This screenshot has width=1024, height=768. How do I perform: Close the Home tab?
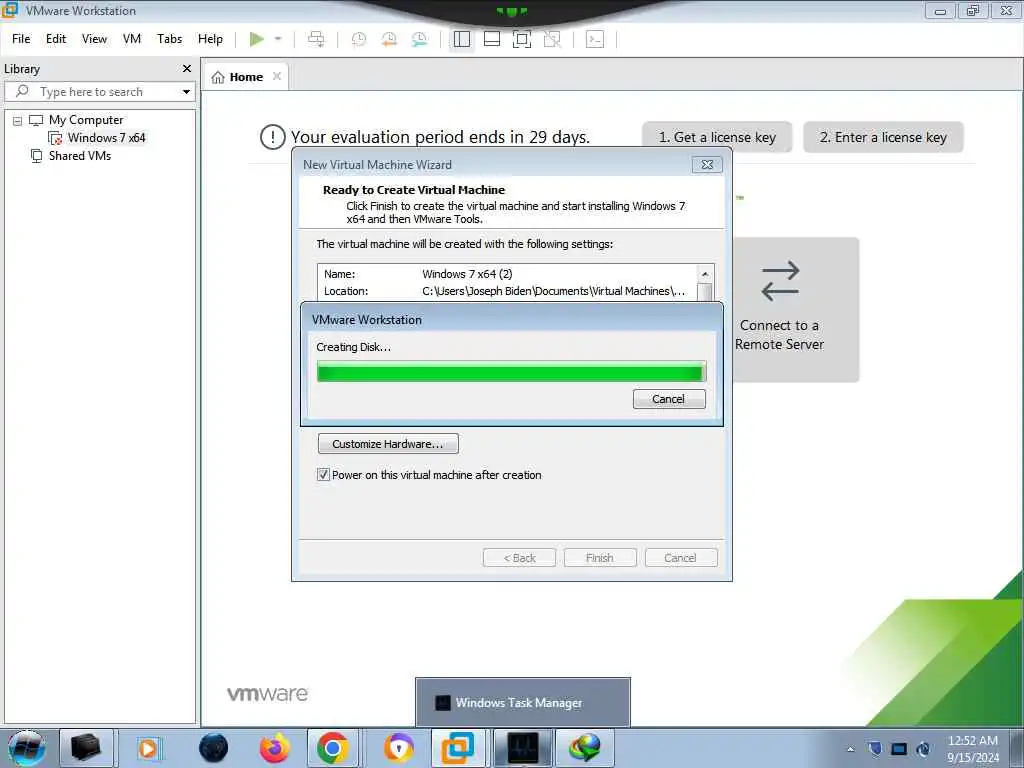click(x=277, y=76)
